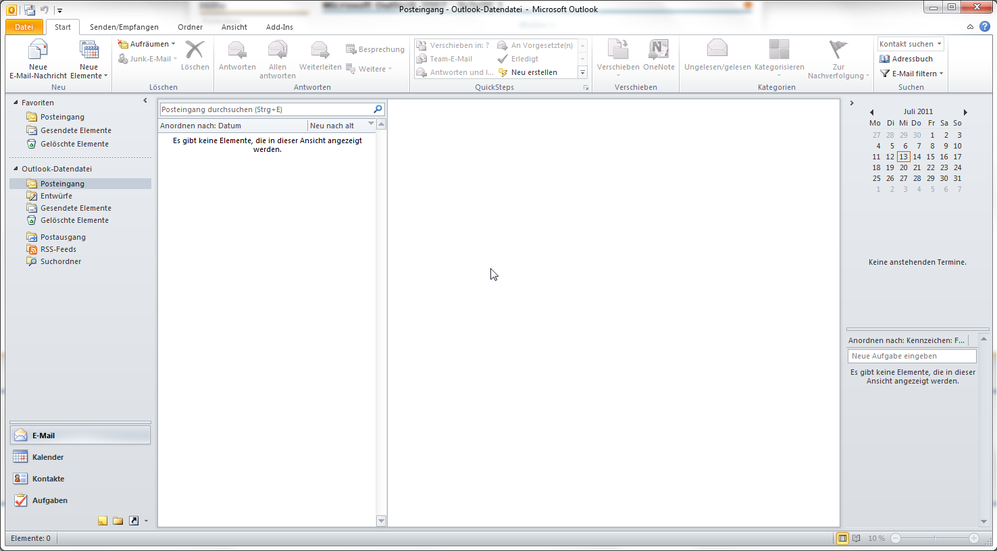Viewport: 997px width, 551px height.
Task: Click the Save/Send-Receive quick access icon
Action: click(x=29, y=10)
